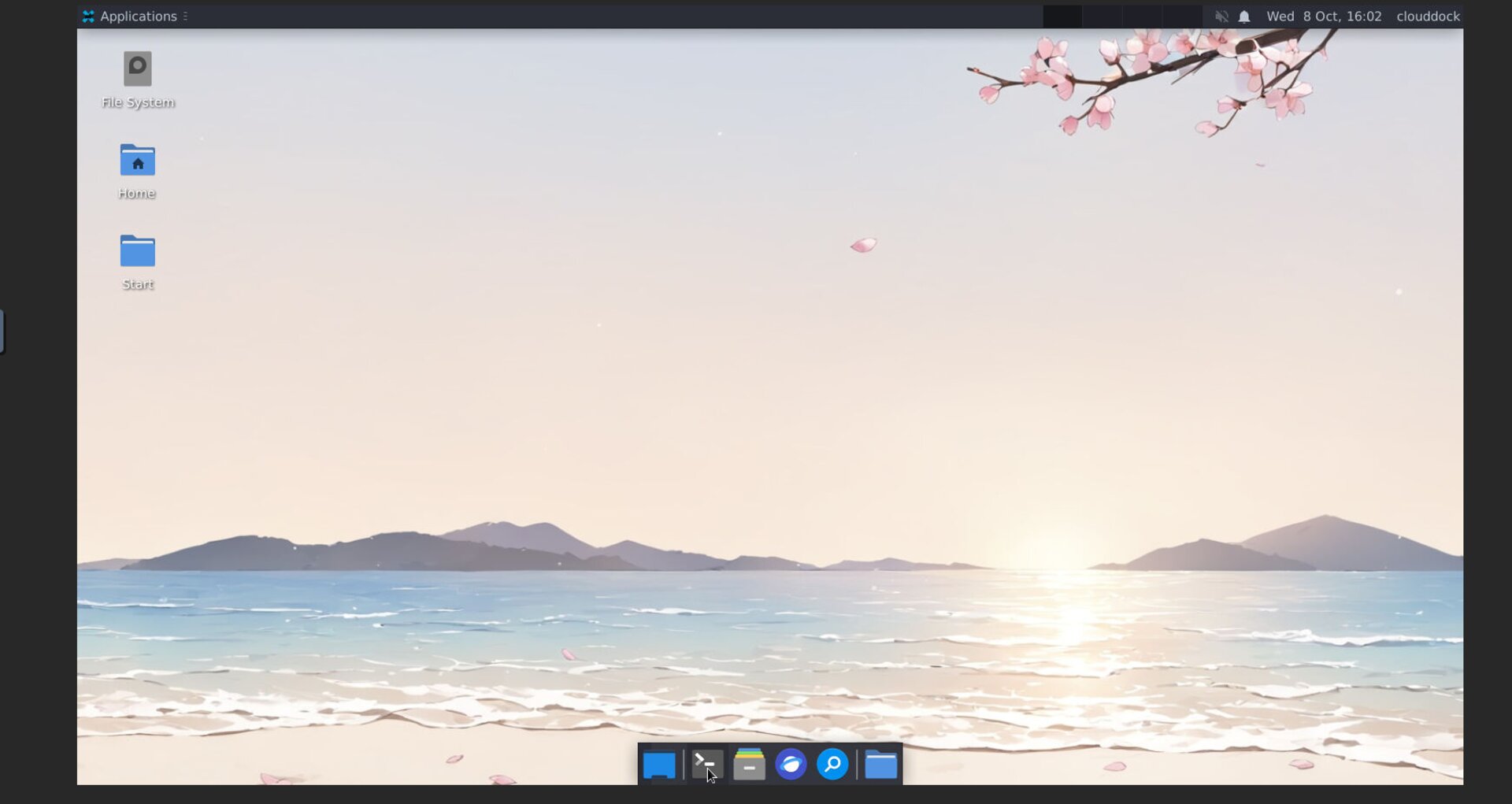Open the web browser from the dock
The height and width of the screenshot is (804, 1512).
[x=791, y=765]
